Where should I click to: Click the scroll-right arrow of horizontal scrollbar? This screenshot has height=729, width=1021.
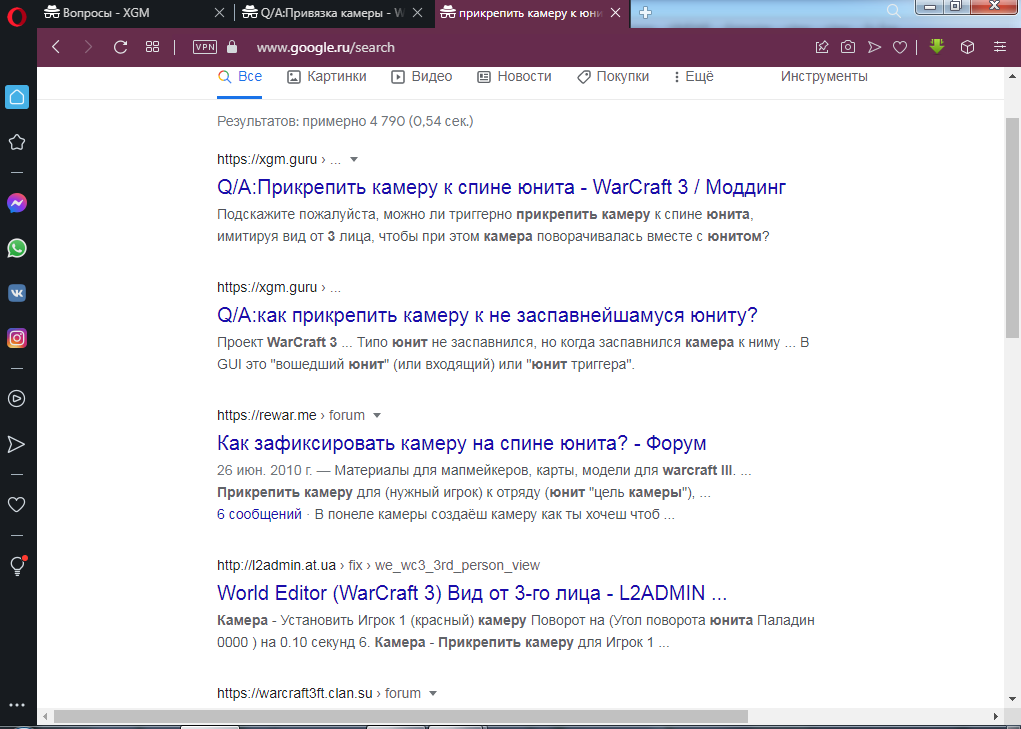tap(995, 717)
